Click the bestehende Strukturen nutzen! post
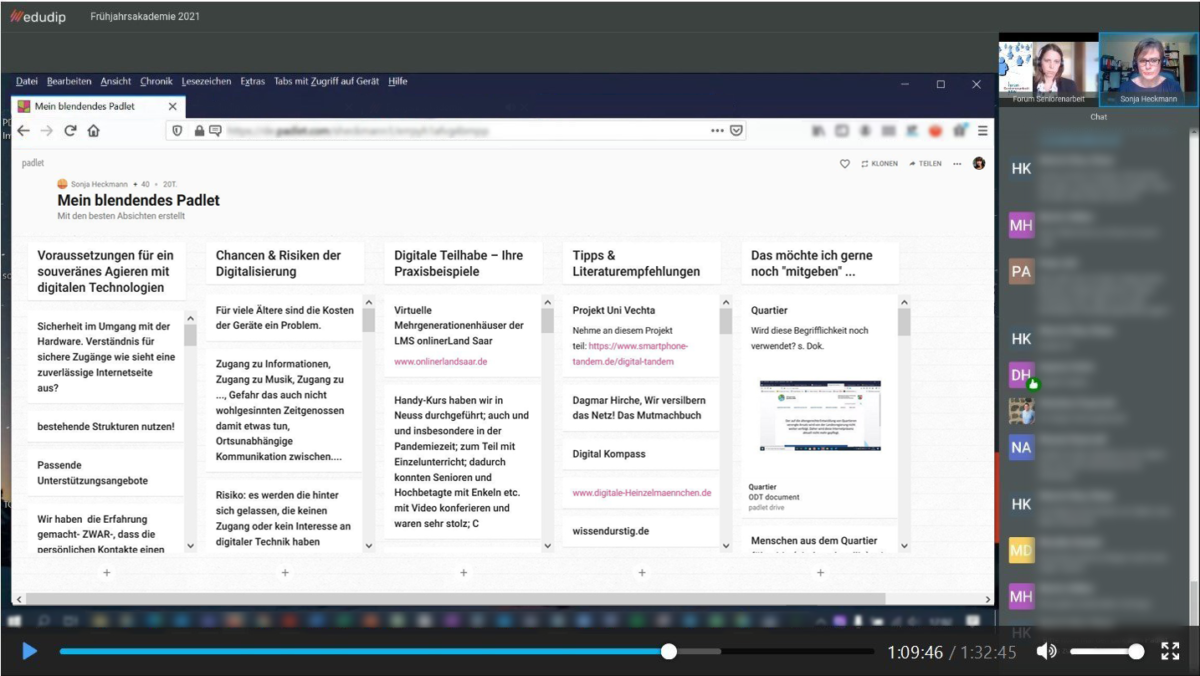 [106, 427]
